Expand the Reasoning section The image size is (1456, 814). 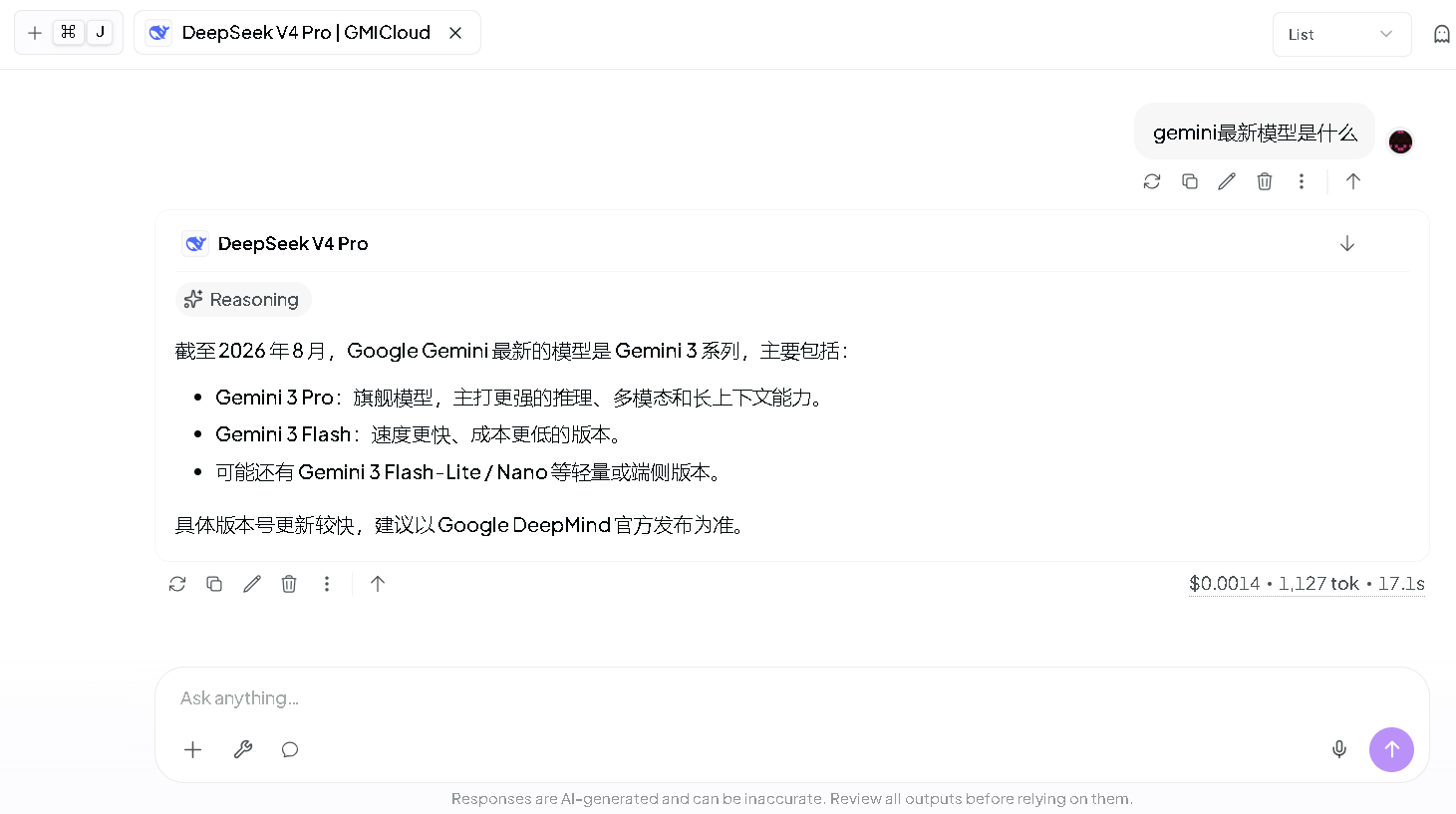[243, 300]
